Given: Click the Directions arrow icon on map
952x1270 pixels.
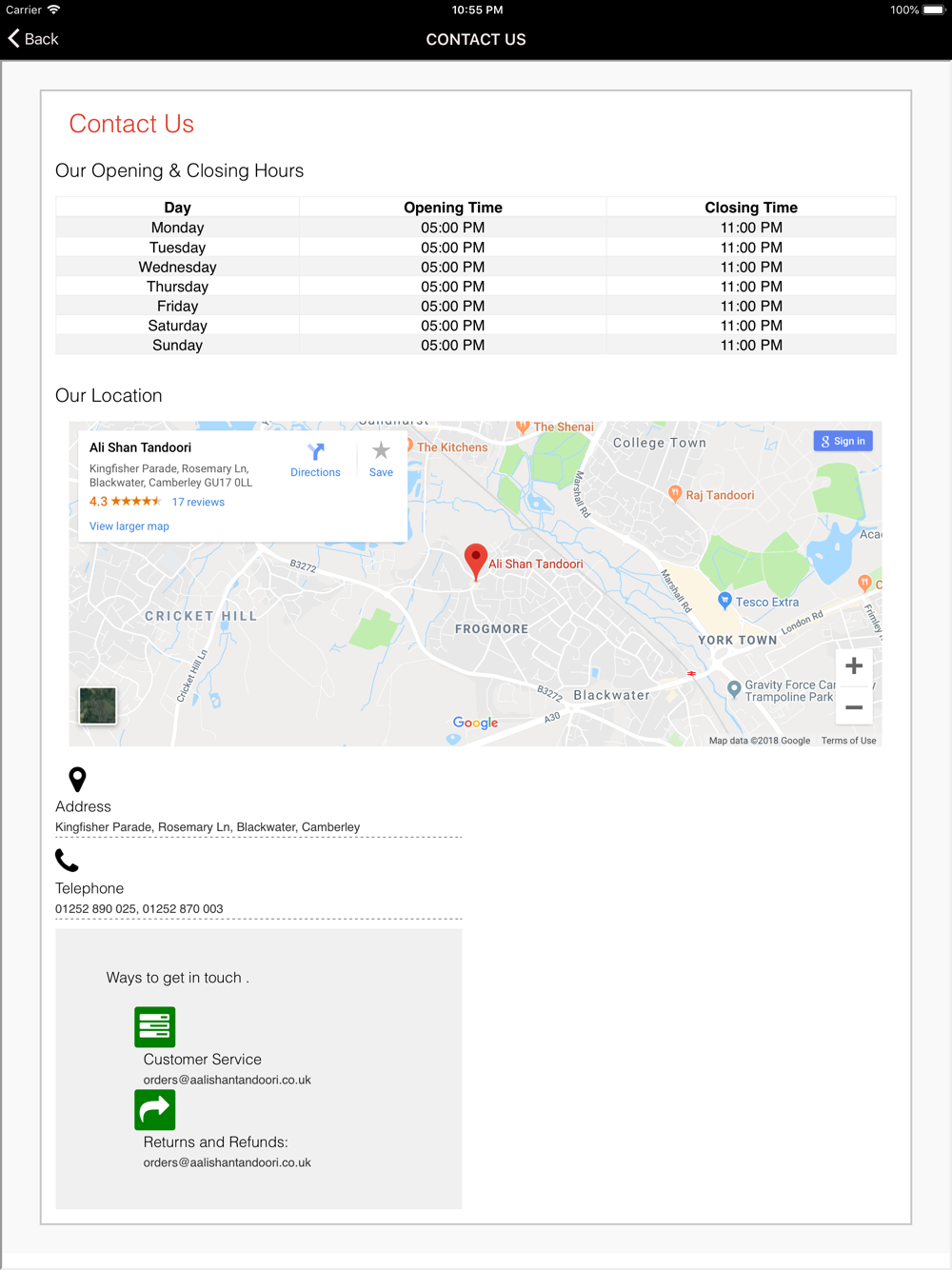Looking at the screenshot, I should point(316,451).
